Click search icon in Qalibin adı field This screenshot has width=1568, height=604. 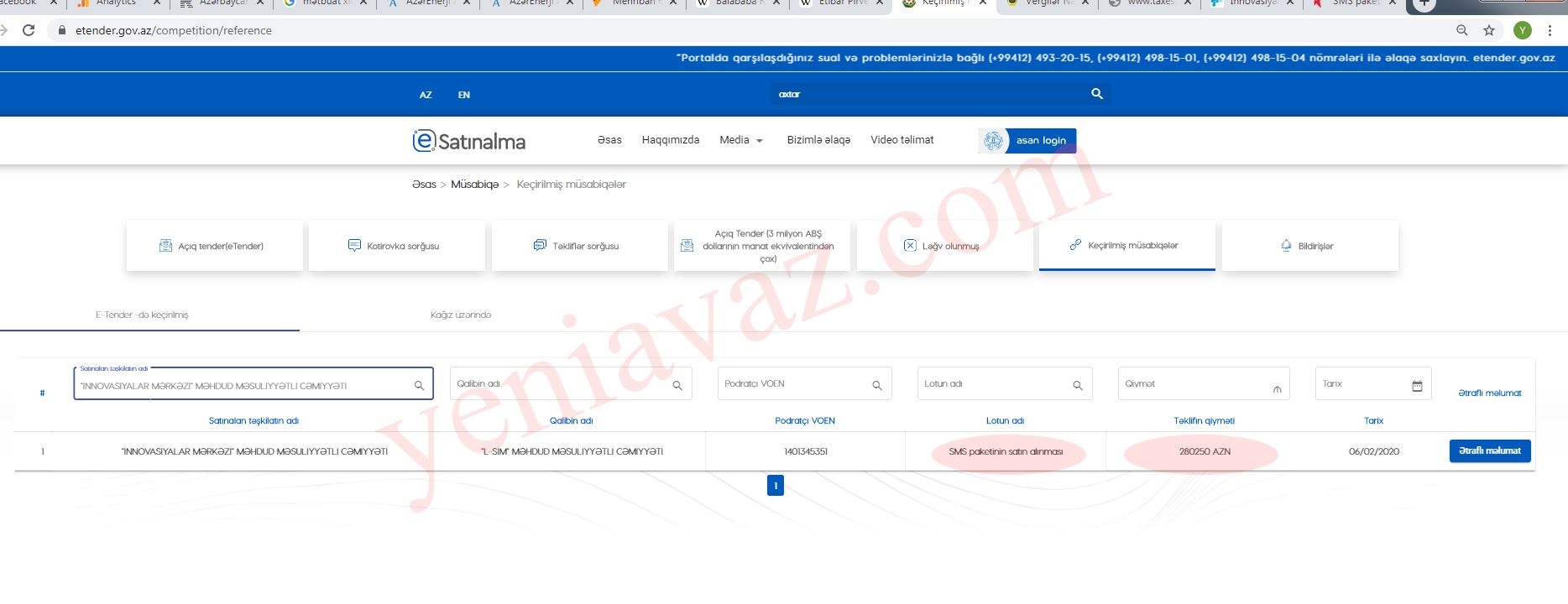point(677,386)
